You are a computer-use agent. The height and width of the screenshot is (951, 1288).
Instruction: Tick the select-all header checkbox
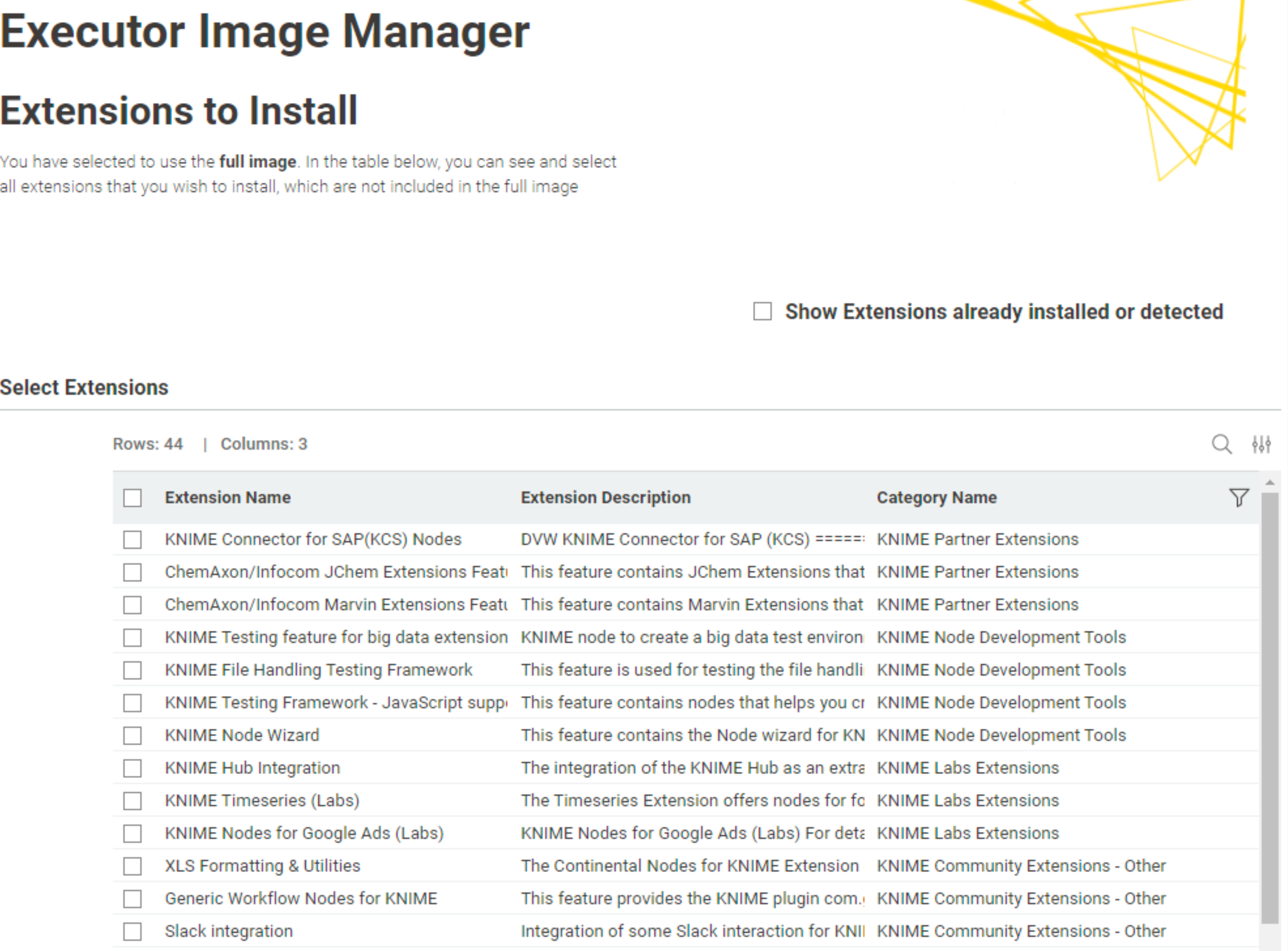point(132,498)
